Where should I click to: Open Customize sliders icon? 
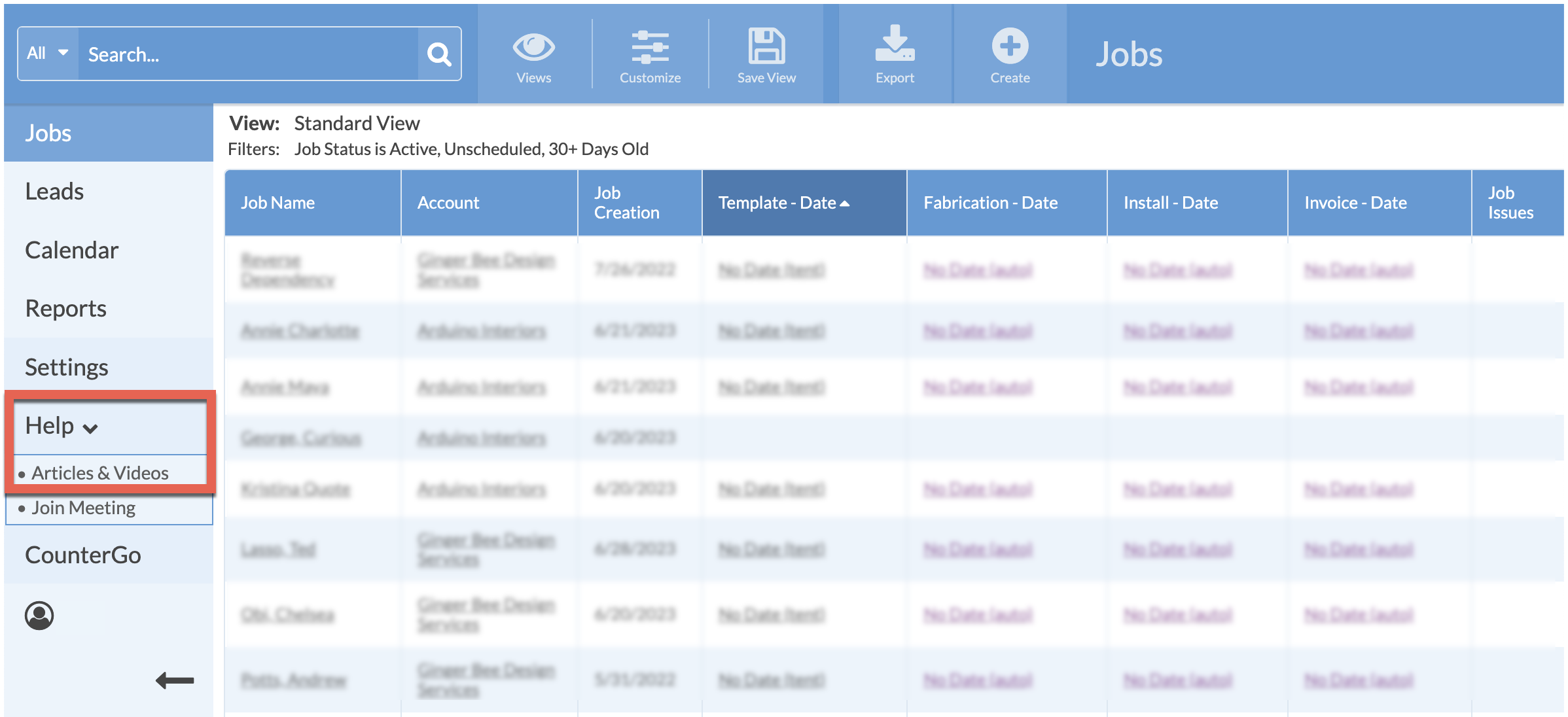pyautogui.click(x=650, y=48)
